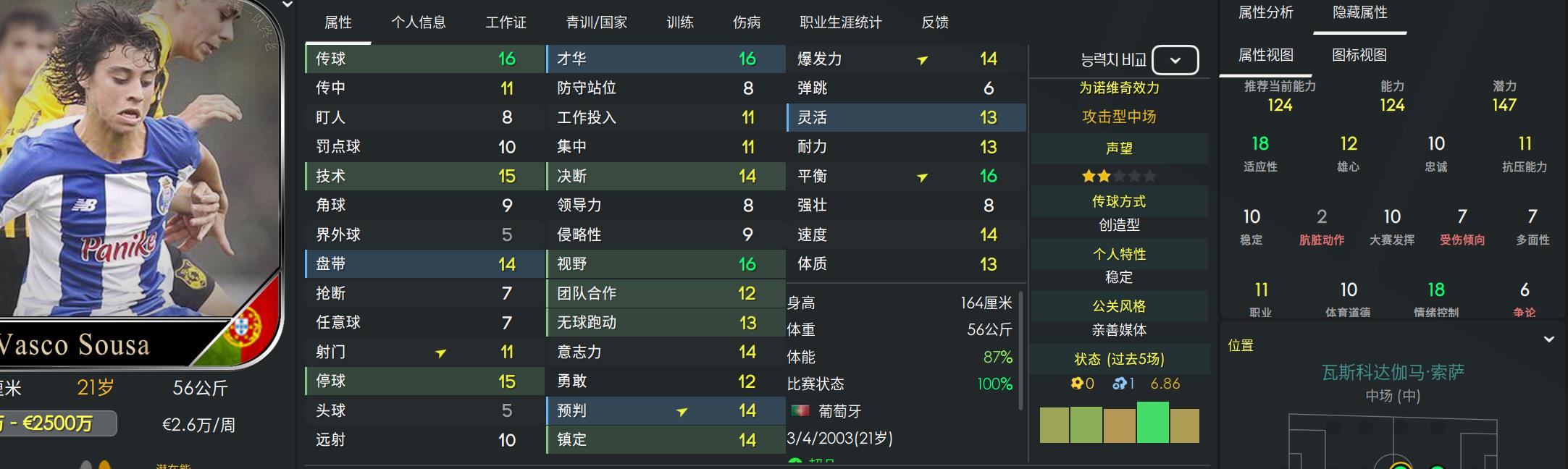Click the 声望 star rating
Viewport: 1568px width, 469px height.
[x=1118, y=176]
